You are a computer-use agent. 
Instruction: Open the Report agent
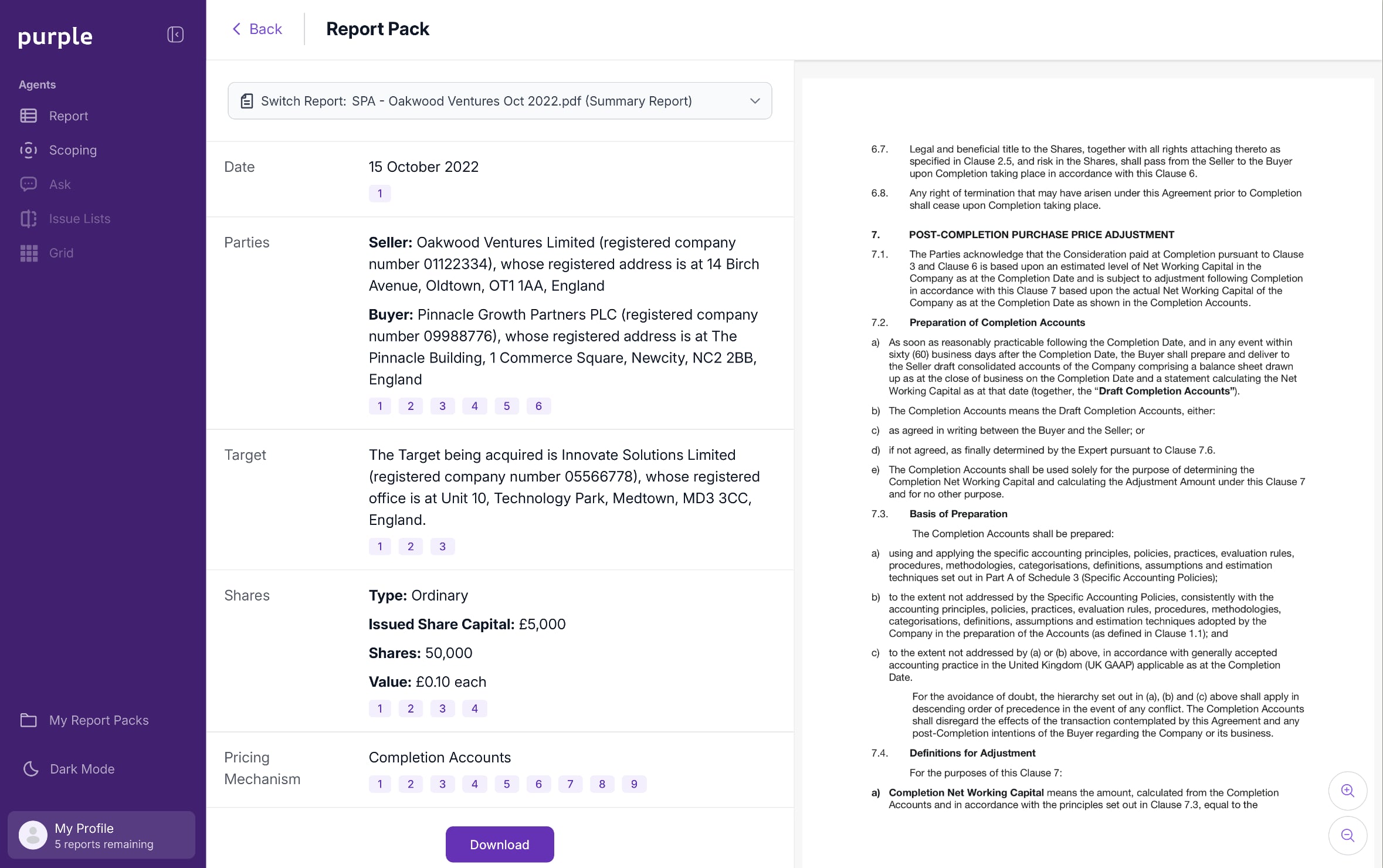coord(69,116)
